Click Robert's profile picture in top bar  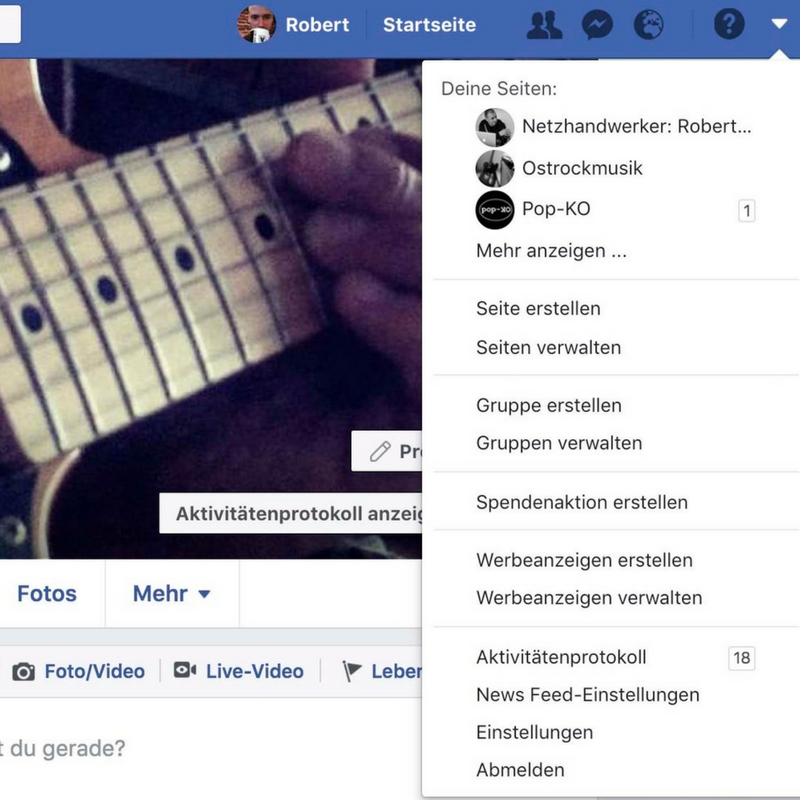(x=257, y=24)
